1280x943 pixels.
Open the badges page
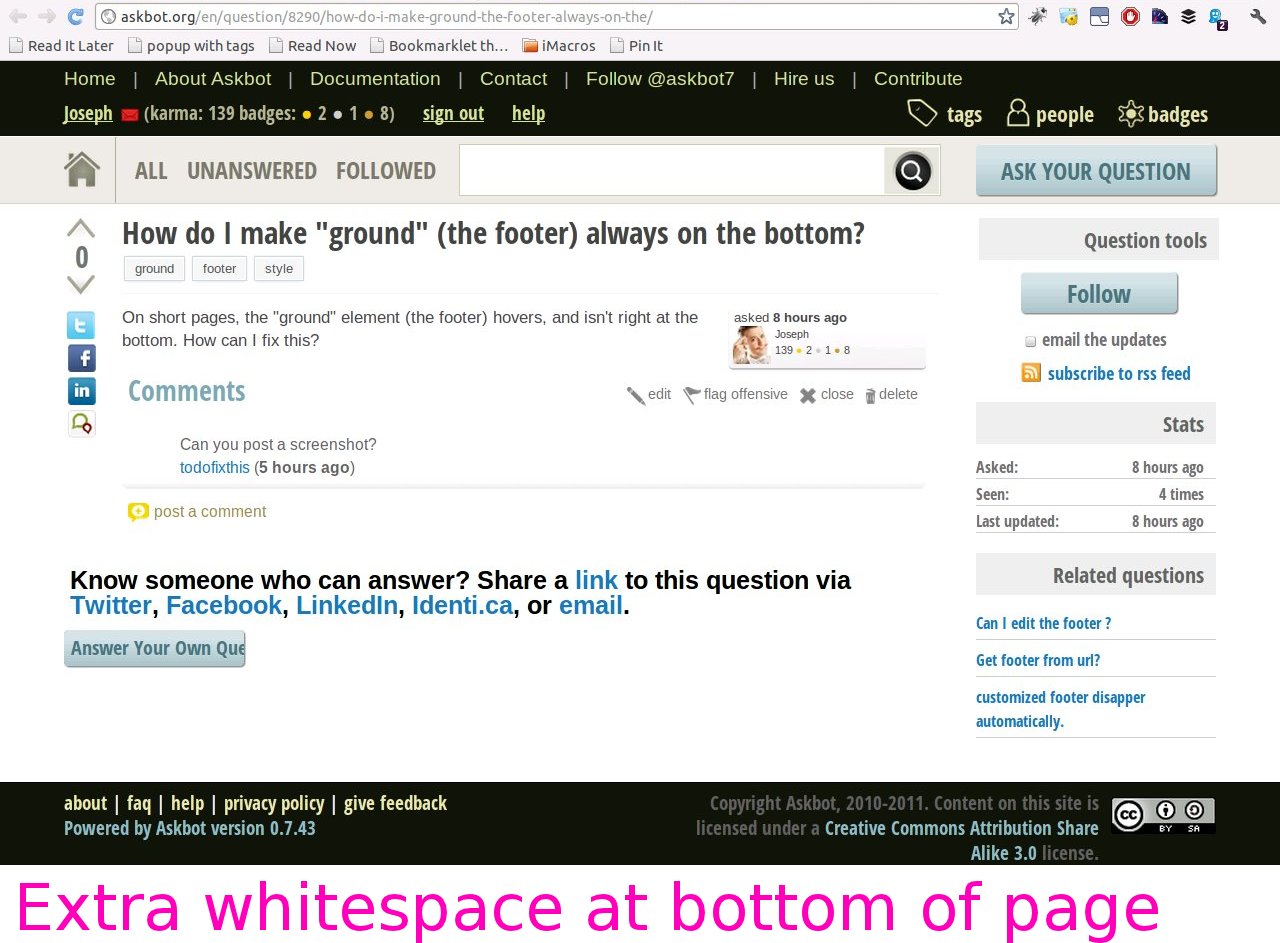click(x=1163, y=114)
